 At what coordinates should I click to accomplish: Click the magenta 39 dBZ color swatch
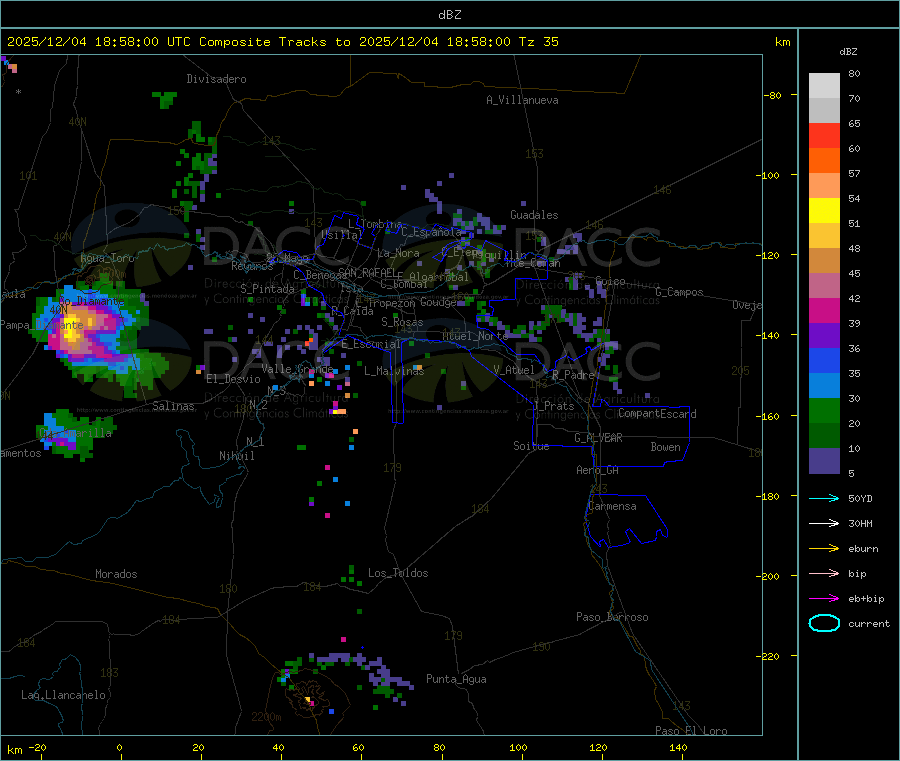[824, 310]
